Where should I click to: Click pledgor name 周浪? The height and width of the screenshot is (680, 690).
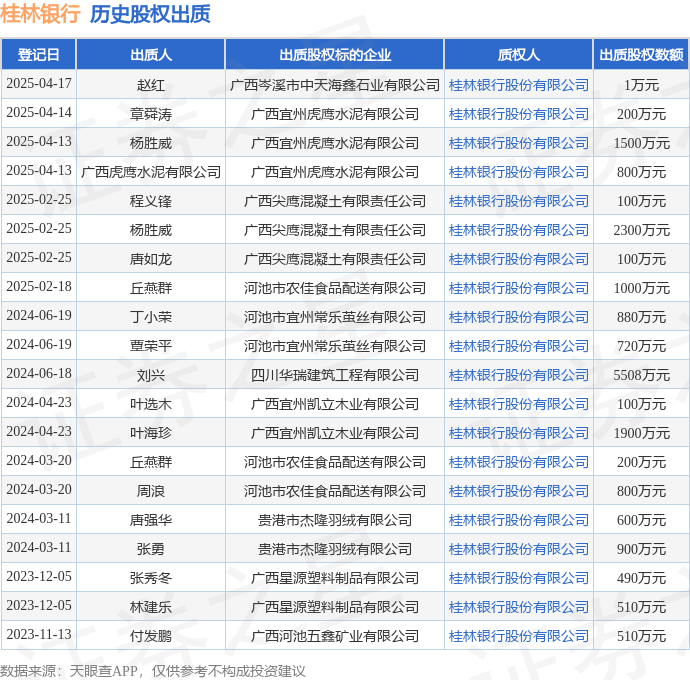point(150,491)
